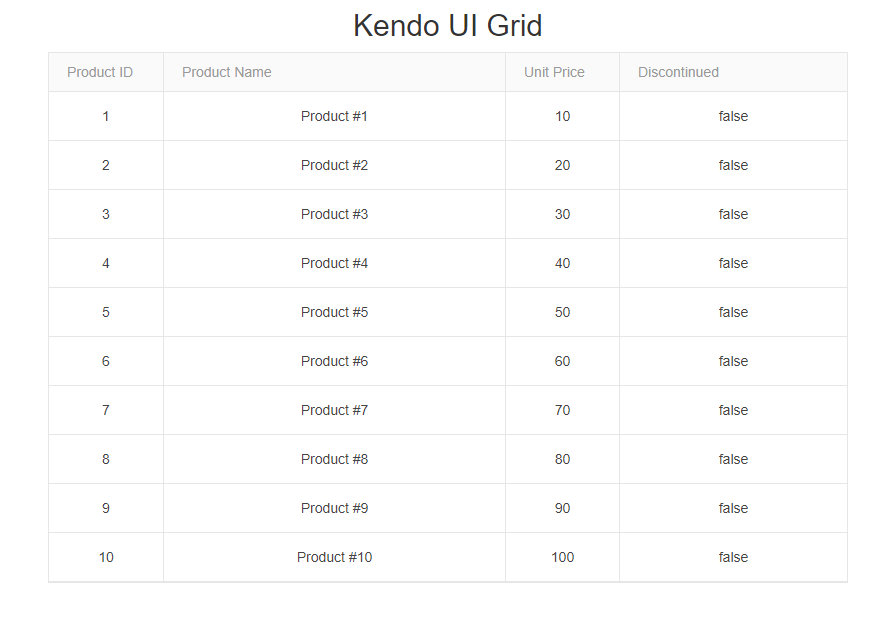Screen dimensions: 895x630
Task: Select the row for Product #9
Action: tap(334, 508)
